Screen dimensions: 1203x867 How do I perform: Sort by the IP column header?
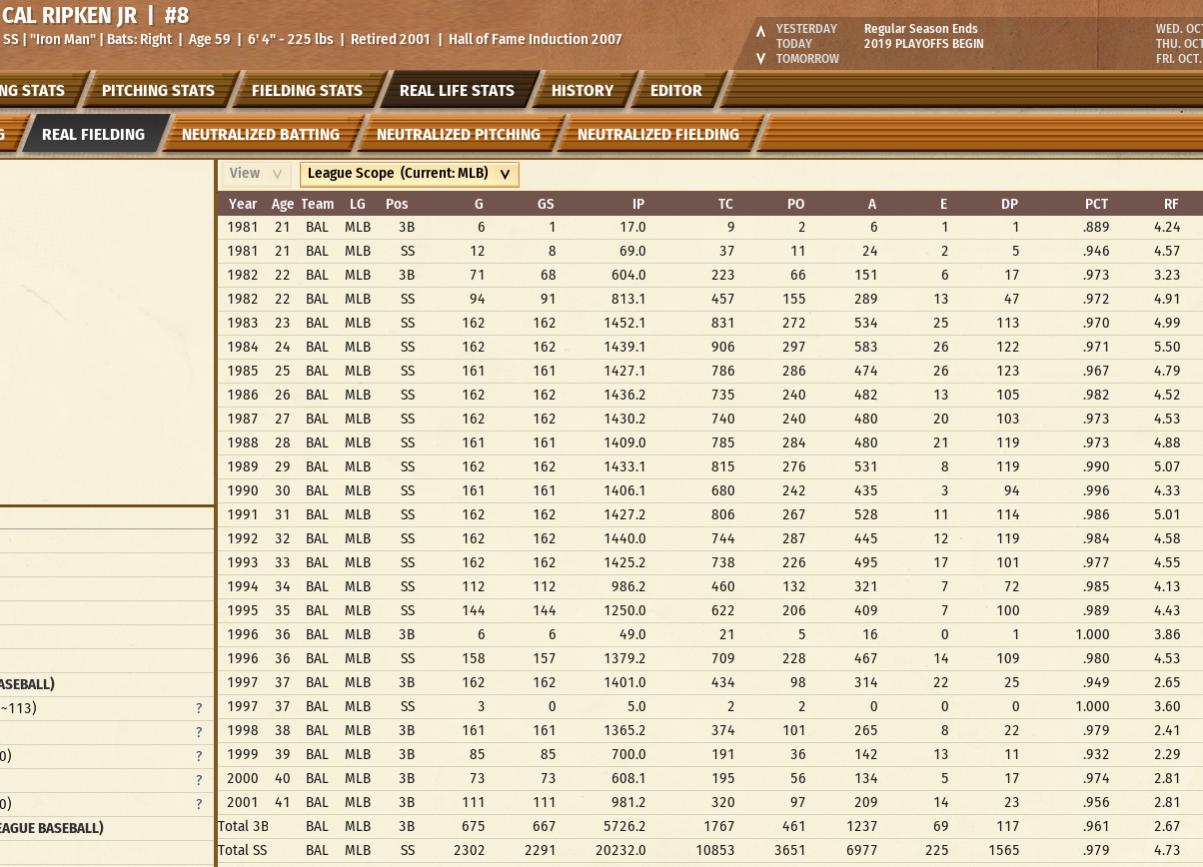click(638, 203)
